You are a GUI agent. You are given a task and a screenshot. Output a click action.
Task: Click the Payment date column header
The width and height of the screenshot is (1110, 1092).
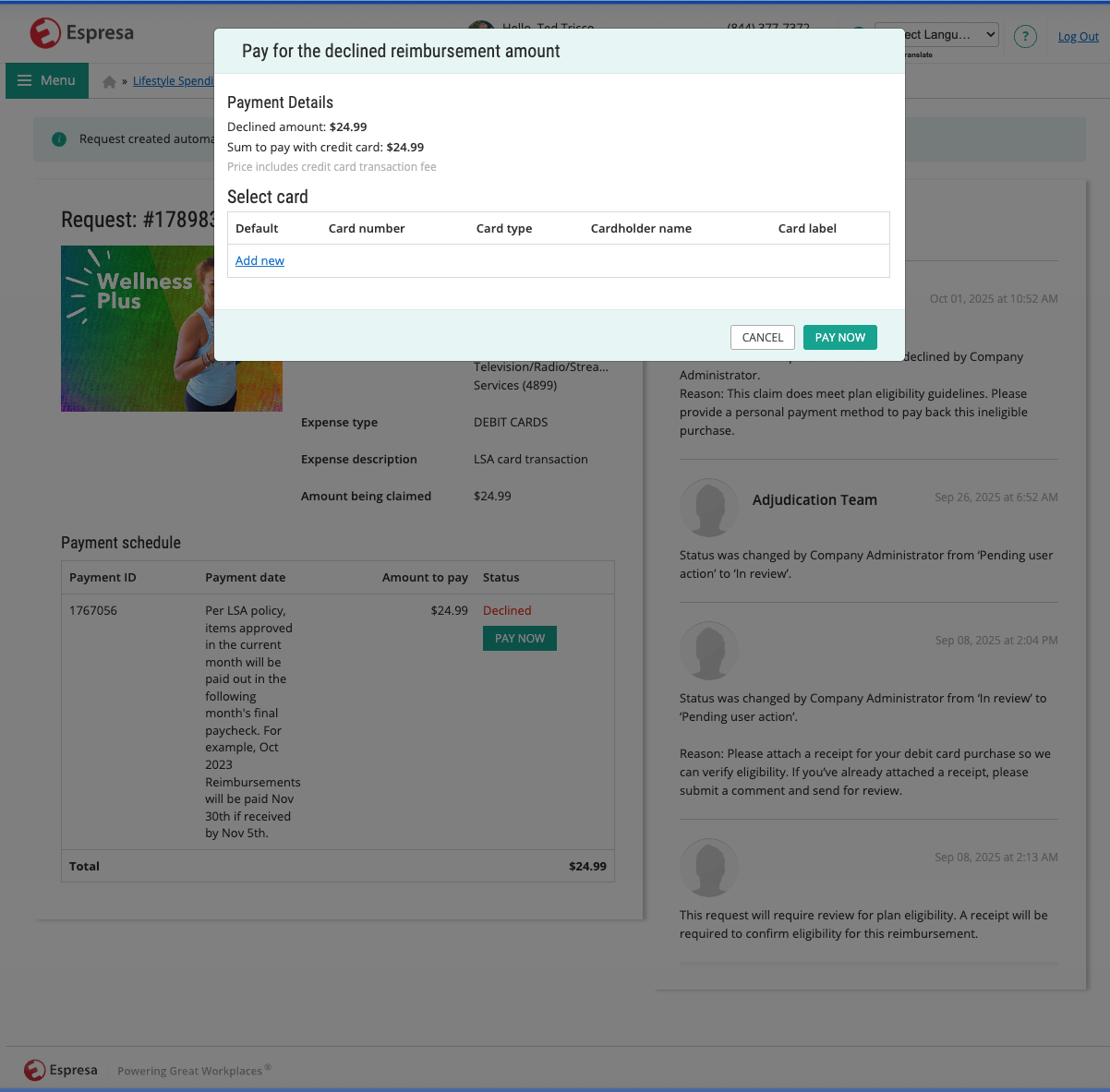click(246, 578)
